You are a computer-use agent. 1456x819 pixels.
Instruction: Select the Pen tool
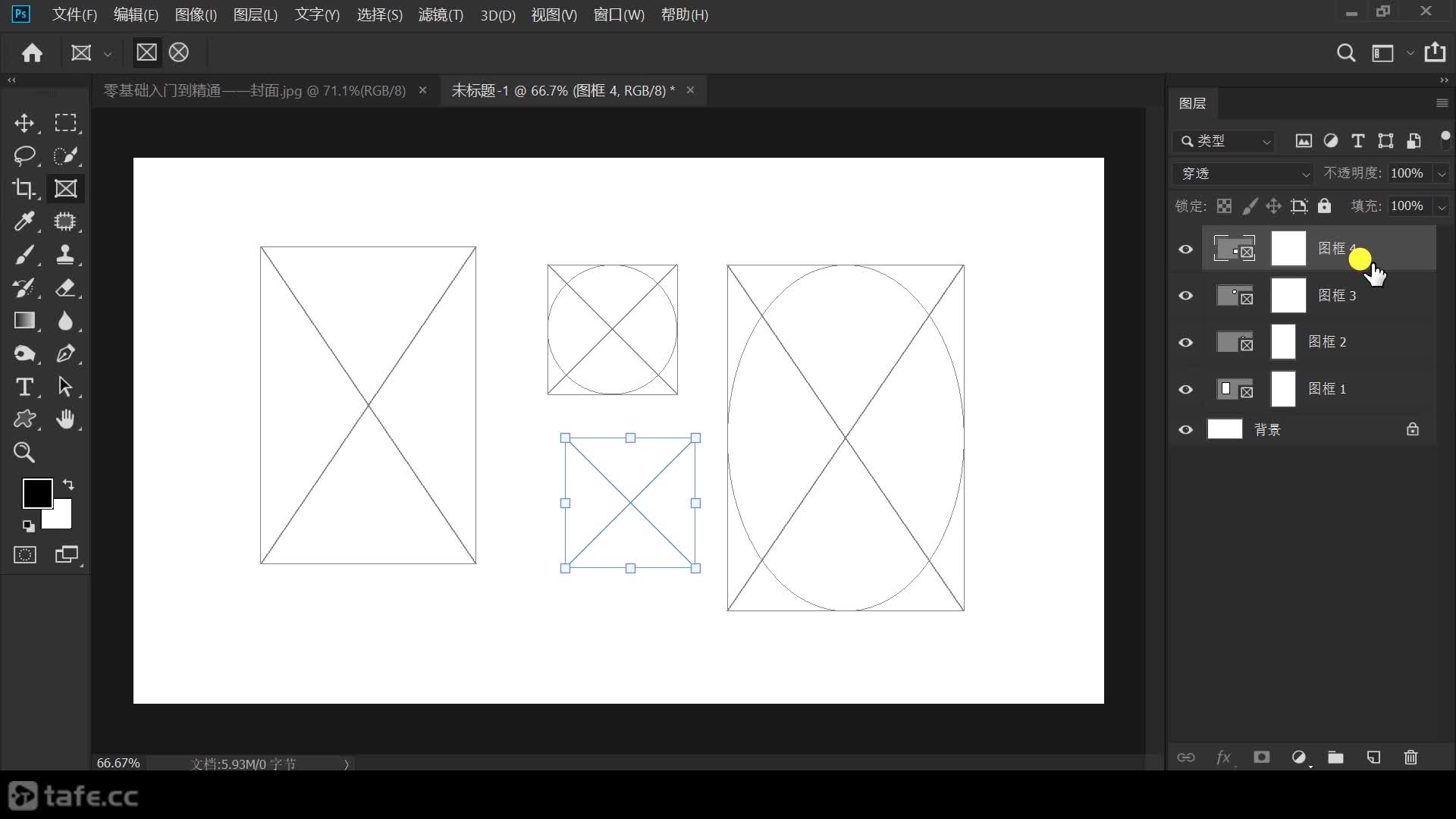point(65,353)
